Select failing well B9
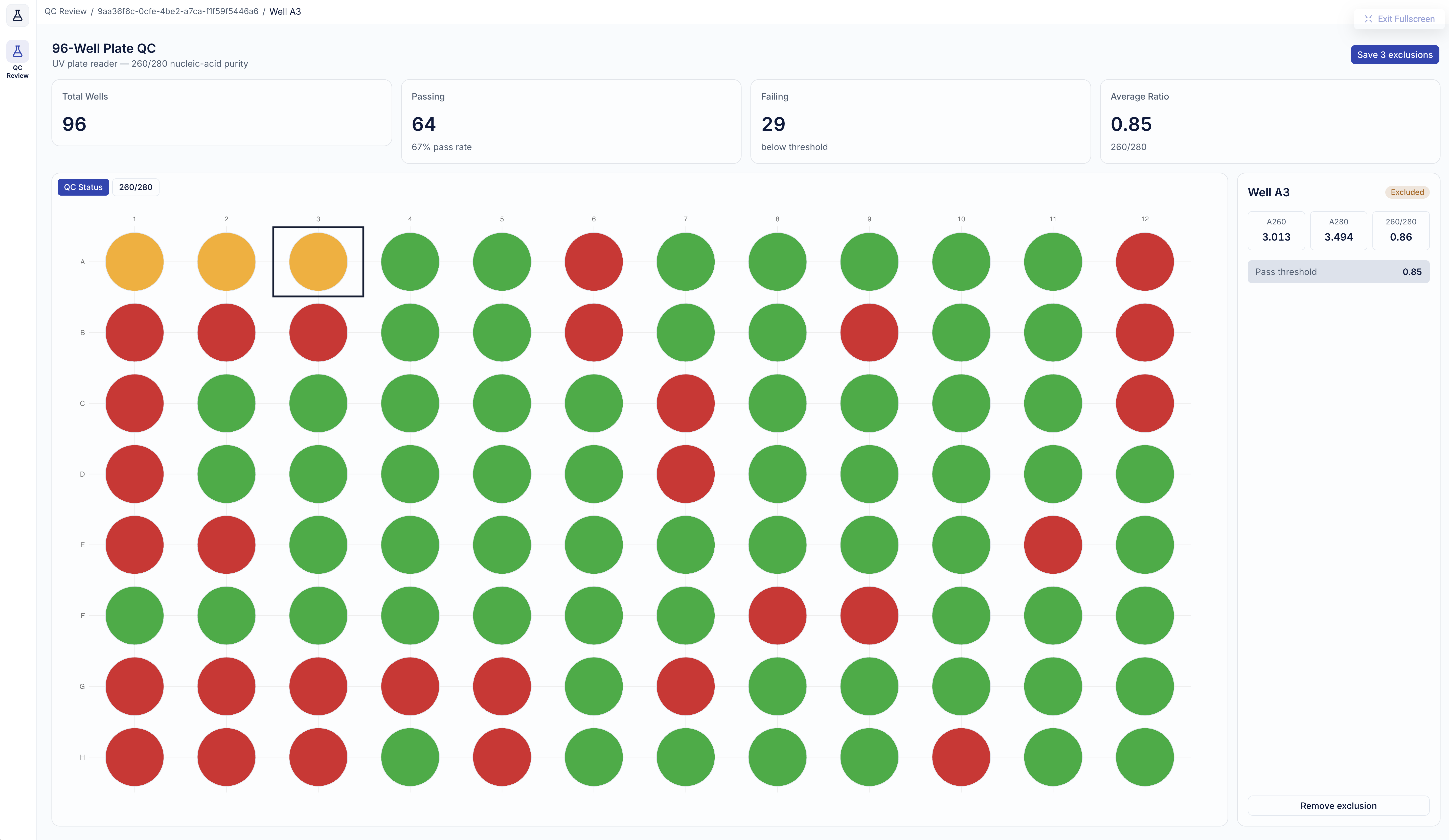 pos(869,332)
